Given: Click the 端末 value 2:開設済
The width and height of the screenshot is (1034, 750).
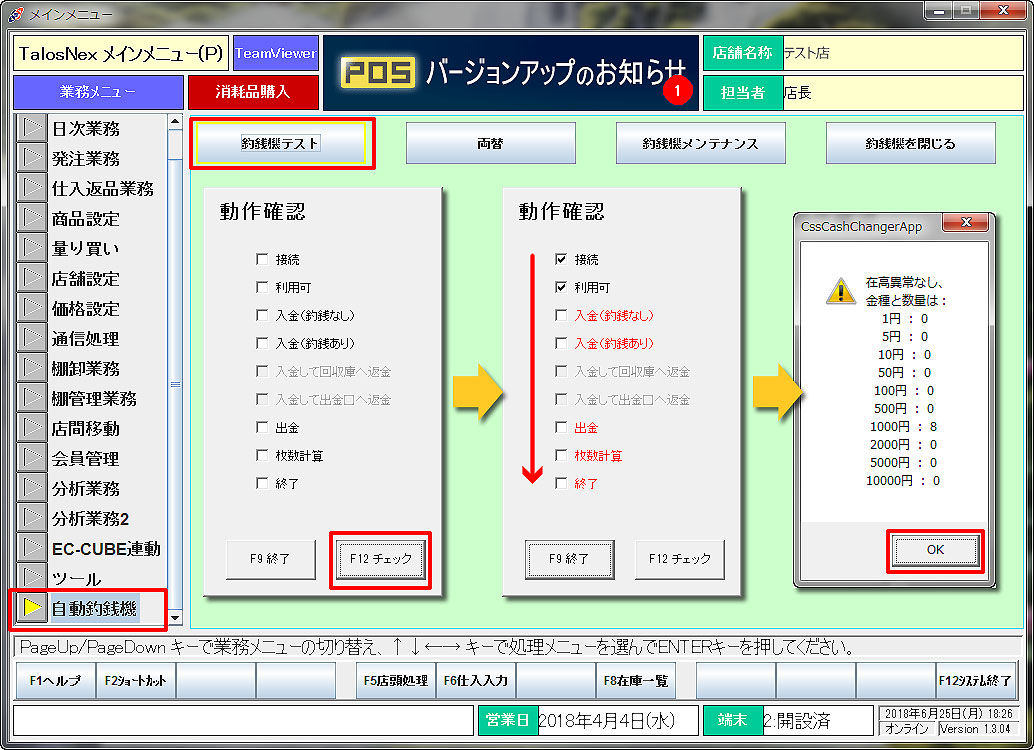Looking at the screenshot, I should pyautogui.click(x=817, y=720).
